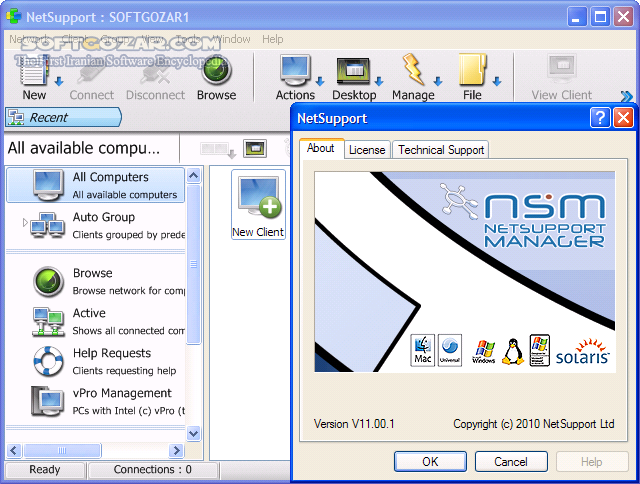Image resolution: width=640 pixels, height=484 pixels.
Task: Click the Desktop toolbar icon
Action: pos(353,71)
